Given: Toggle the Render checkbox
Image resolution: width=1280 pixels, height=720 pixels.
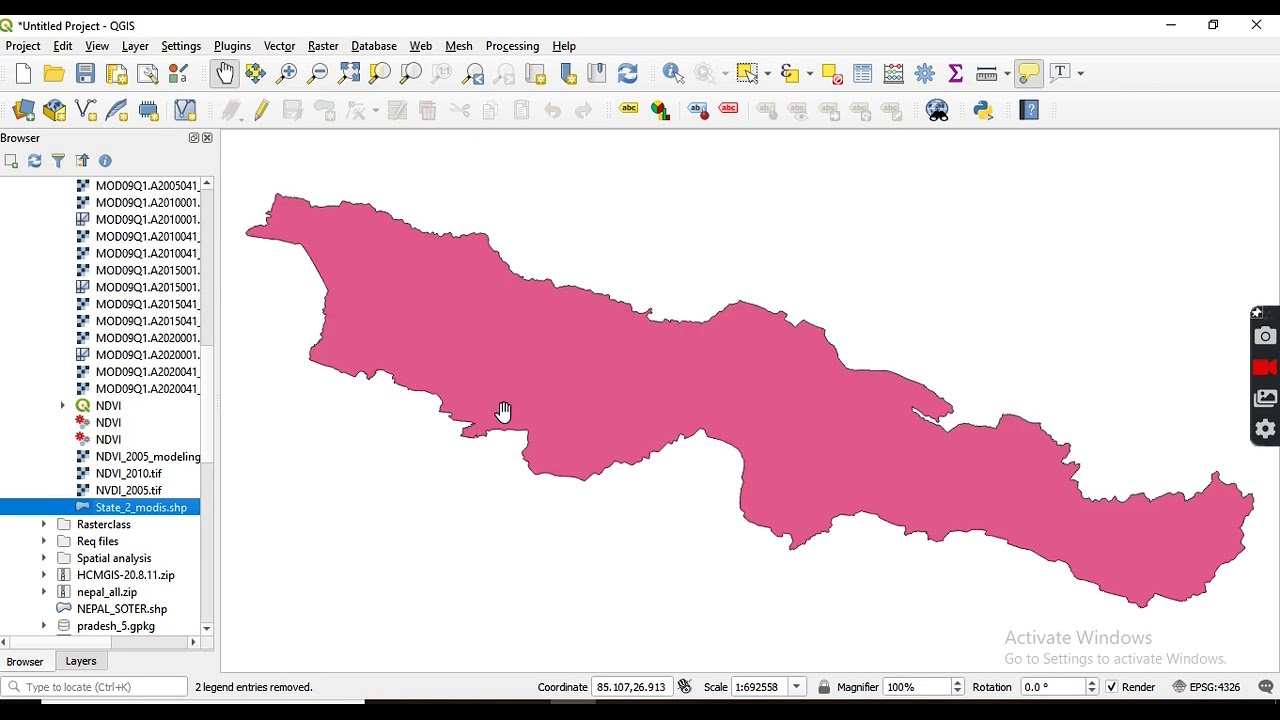Looking at the screenshot, I should pyautogui.click(x=1112, y=687).
